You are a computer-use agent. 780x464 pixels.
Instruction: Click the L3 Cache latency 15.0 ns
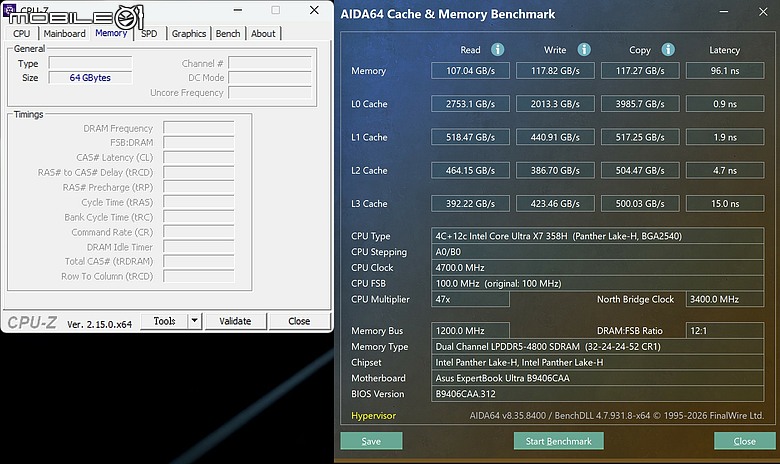tap(725, 203)
